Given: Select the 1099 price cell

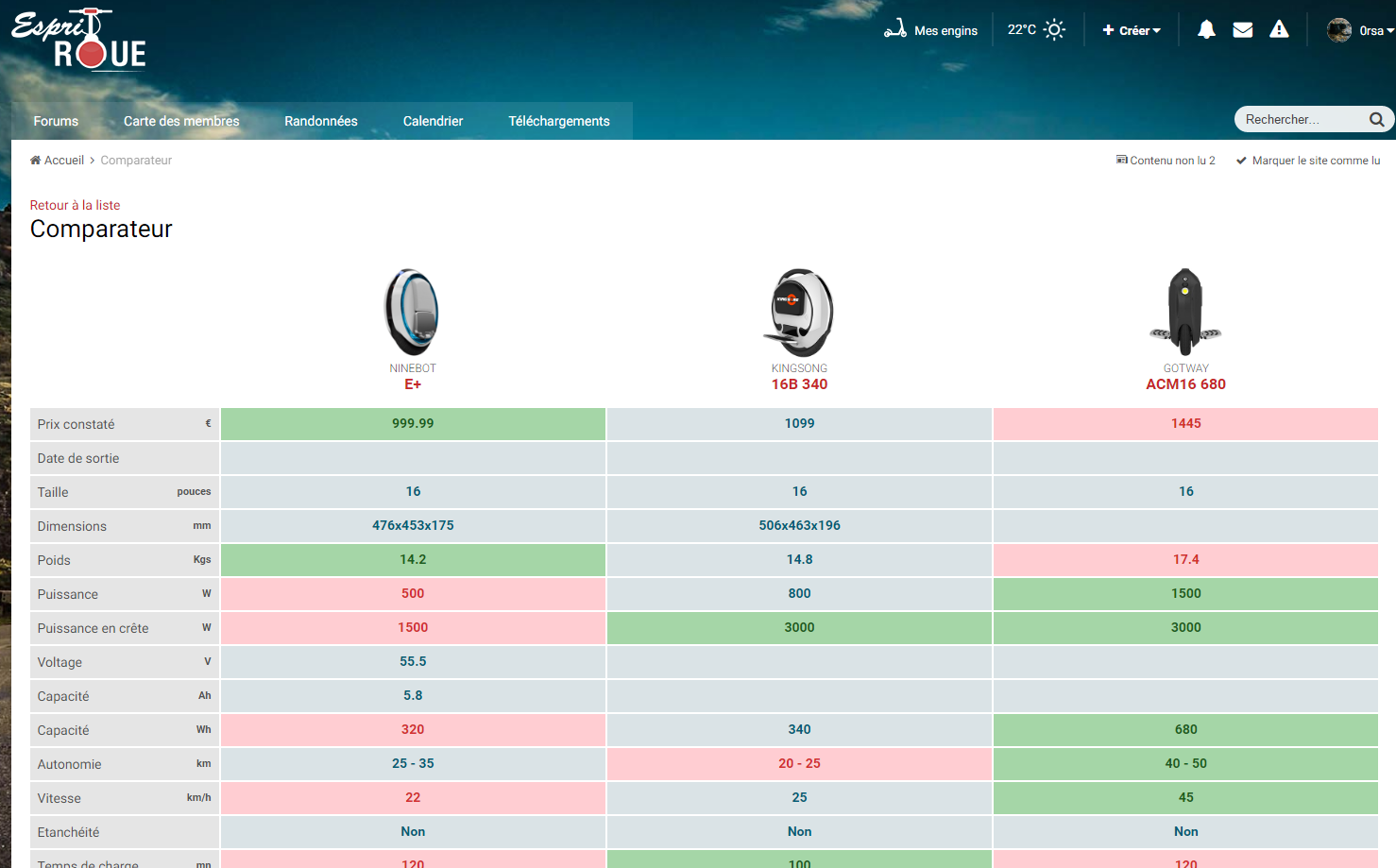Looking at the screenshot, I should tap(799, 423).
